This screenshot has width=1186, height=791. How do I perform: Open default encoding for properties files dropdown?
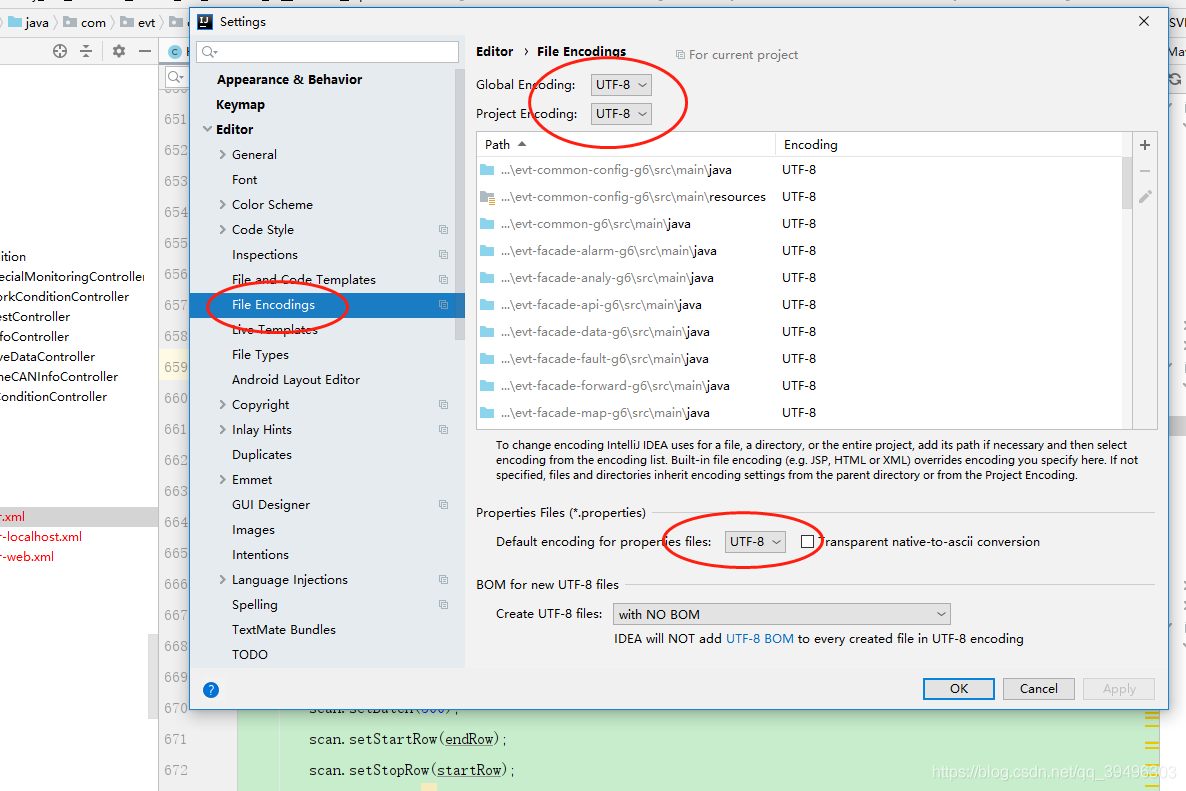[x=755, y=541]
